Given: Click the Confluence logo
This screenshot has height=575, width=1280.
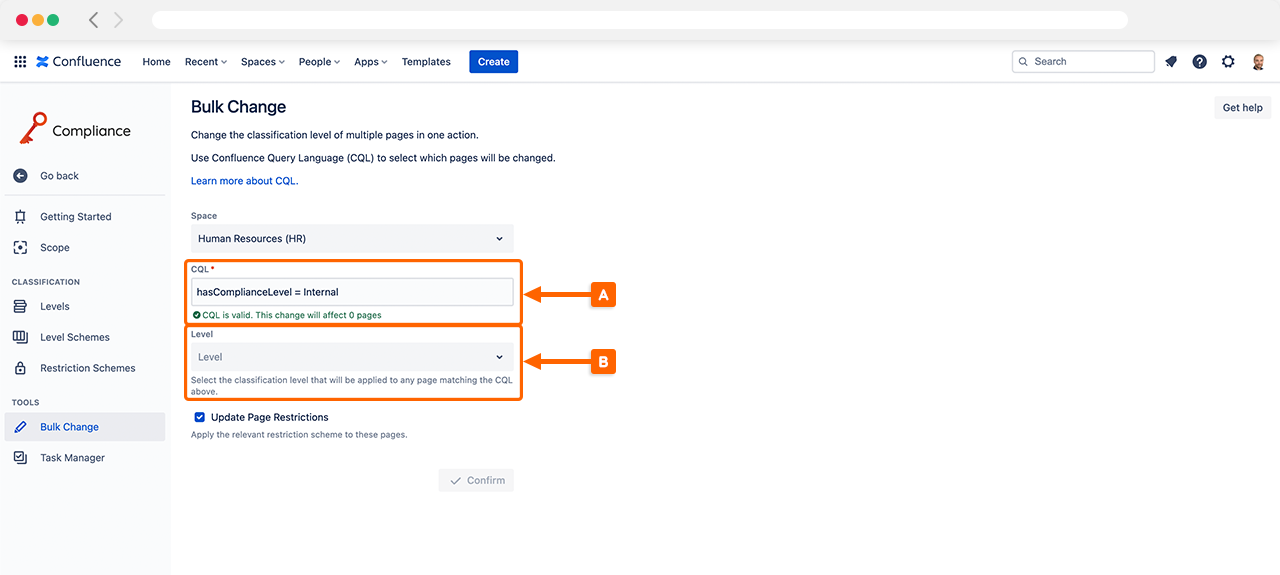Looking at the screenshot, I should point(78,62).
